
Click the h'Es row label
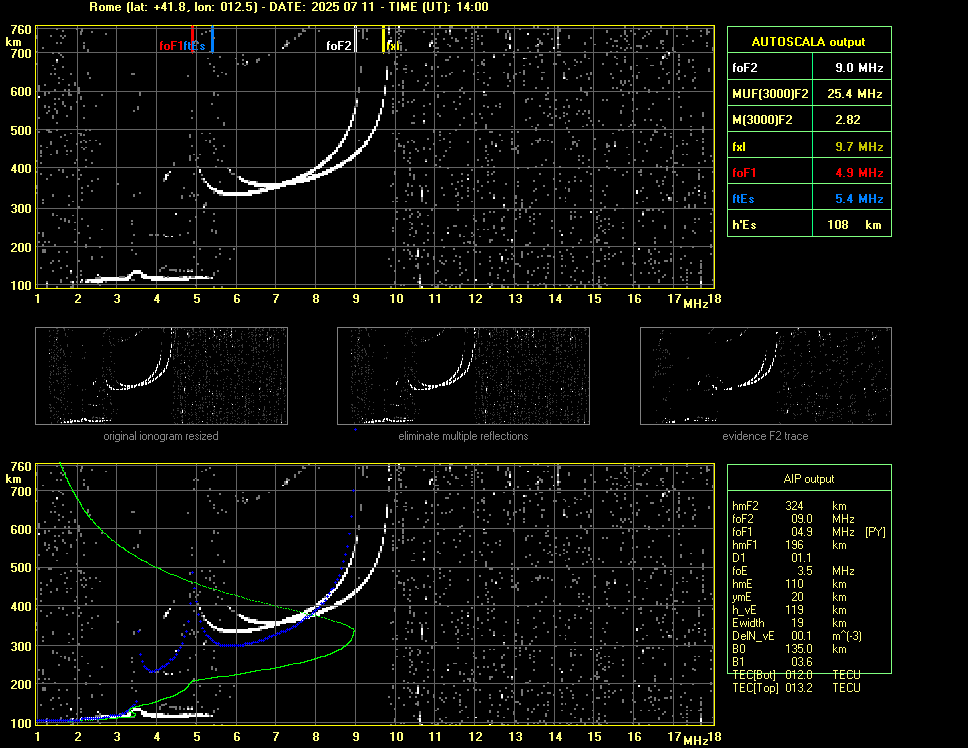point(744,225)
